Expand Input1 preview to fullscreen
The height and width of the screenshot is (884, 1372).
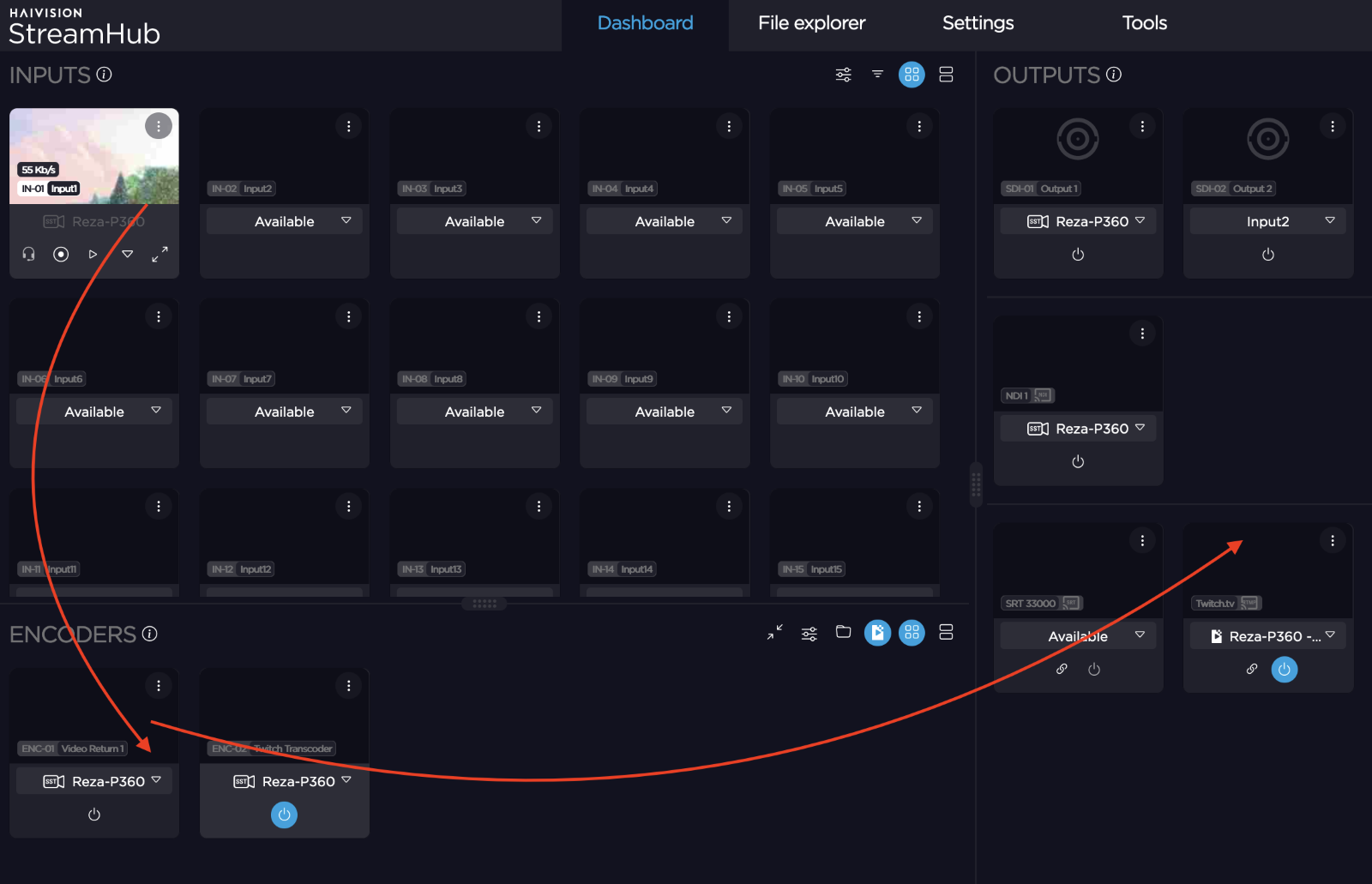(x=159, y=254)
